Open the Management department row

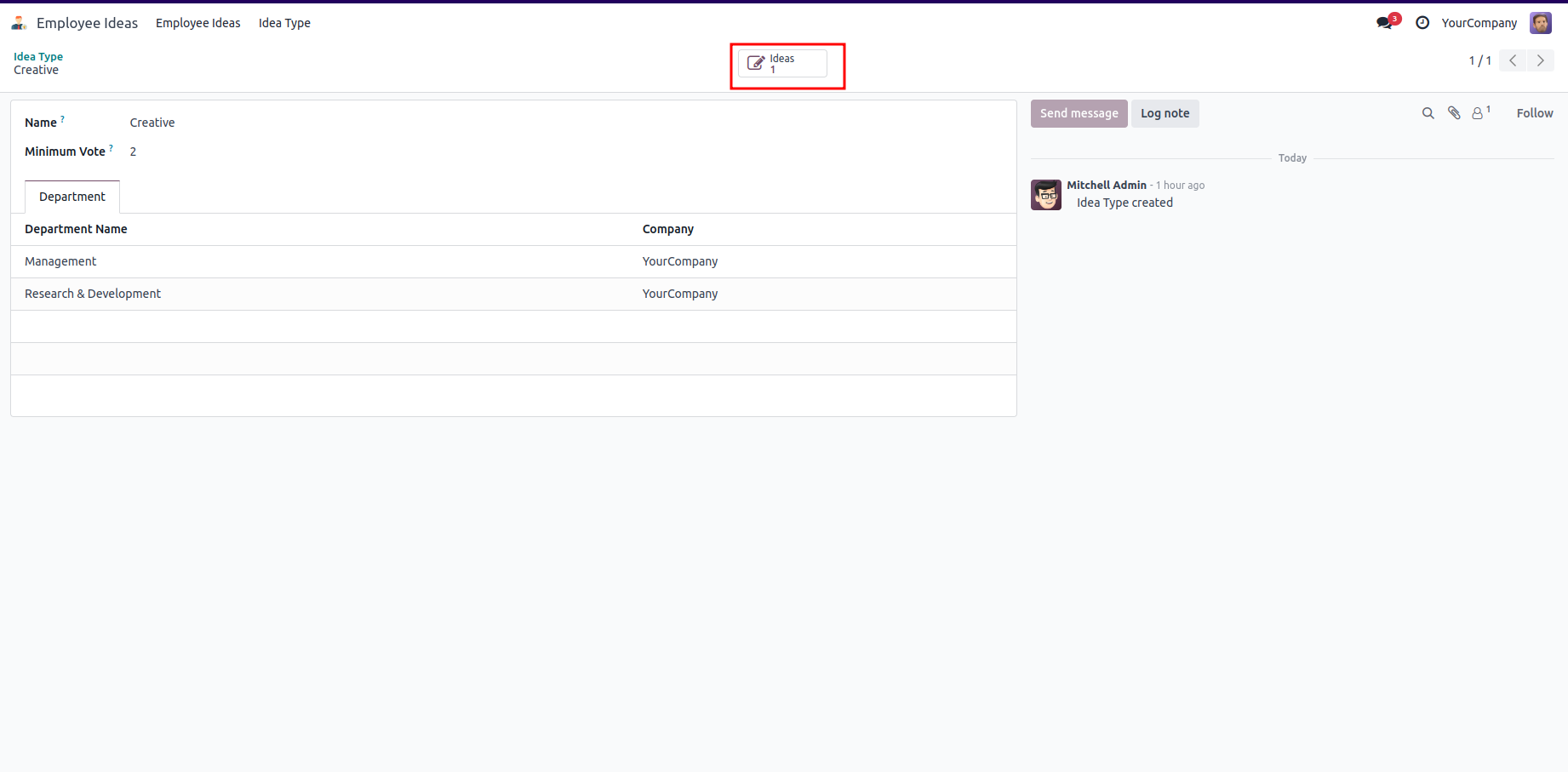click(513, 261)
